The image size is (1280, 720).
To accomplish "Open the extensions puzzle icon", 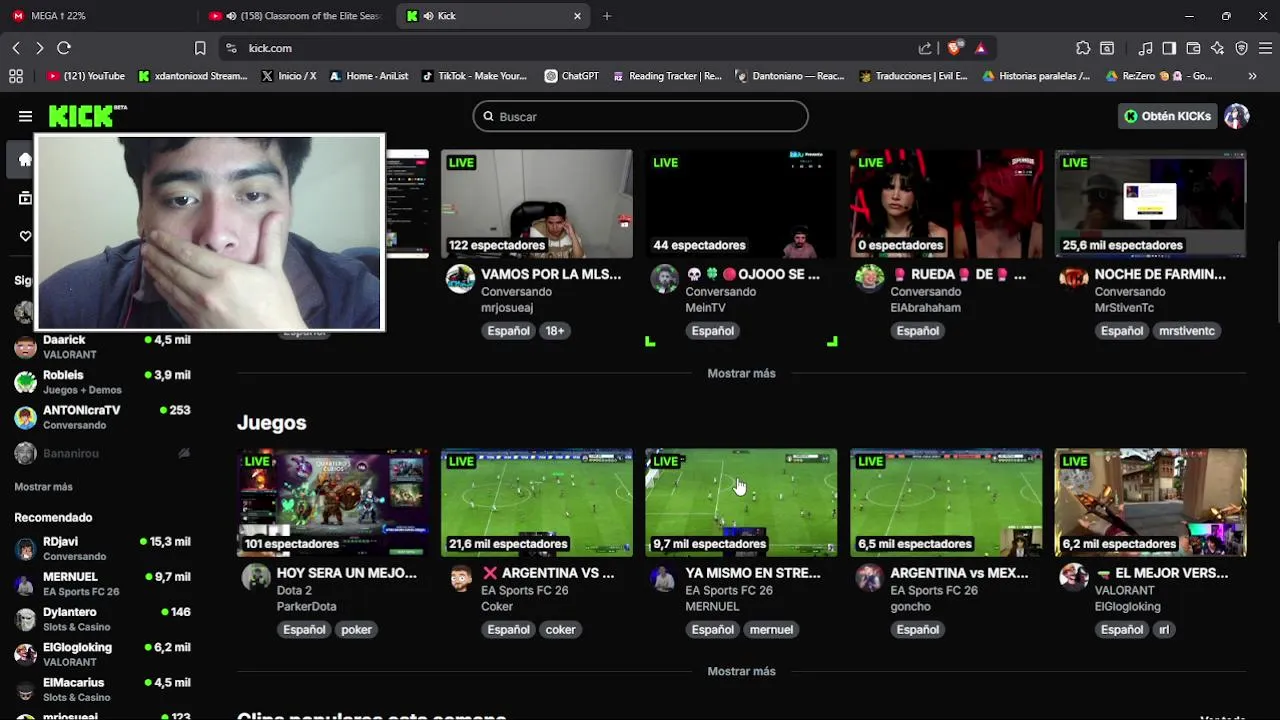I will (x=1083, y=48).
